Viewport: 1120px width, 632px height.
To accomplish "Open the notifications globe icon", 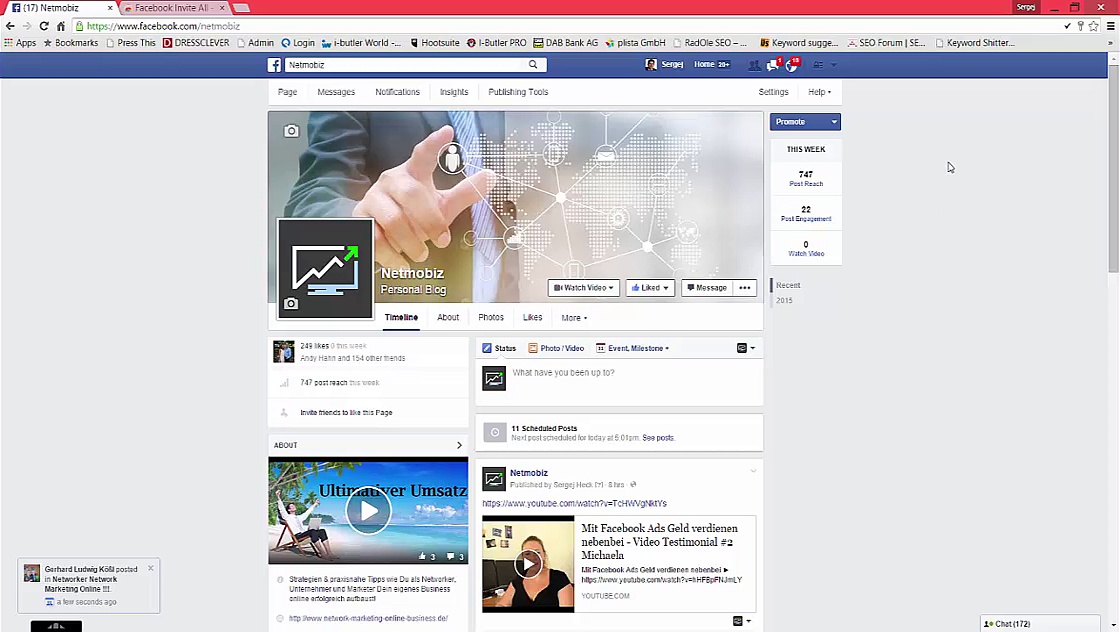I will [x=791, y=65].
